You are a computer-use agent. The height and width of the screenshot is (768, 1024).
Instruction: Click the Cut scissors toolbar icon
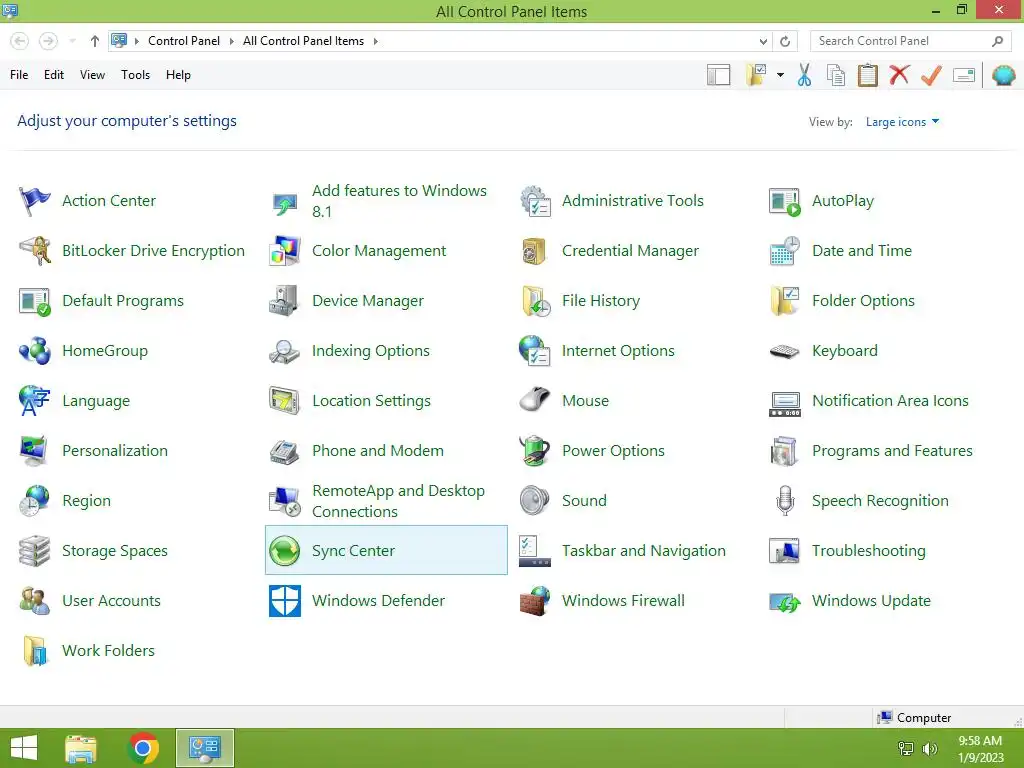(x=805, y=75)
